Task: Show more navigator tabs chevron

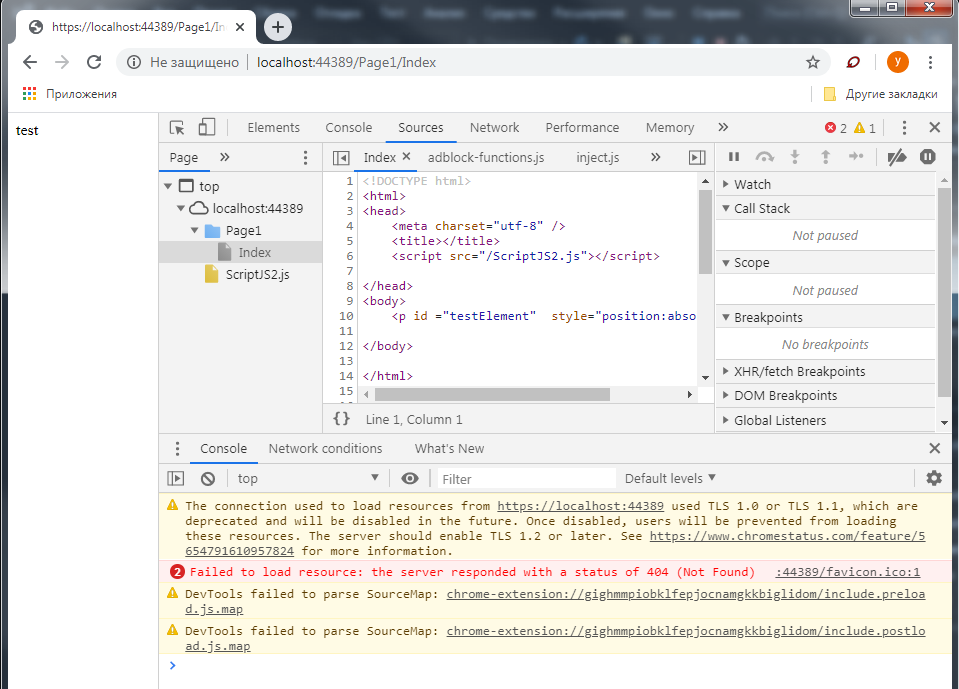Action: 224,157
